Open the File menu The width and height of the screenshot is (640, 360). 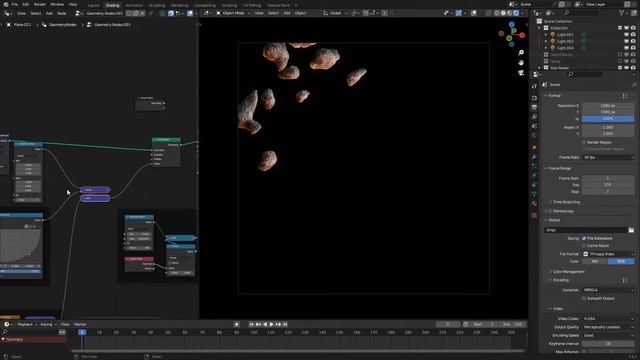click(15, 4)
